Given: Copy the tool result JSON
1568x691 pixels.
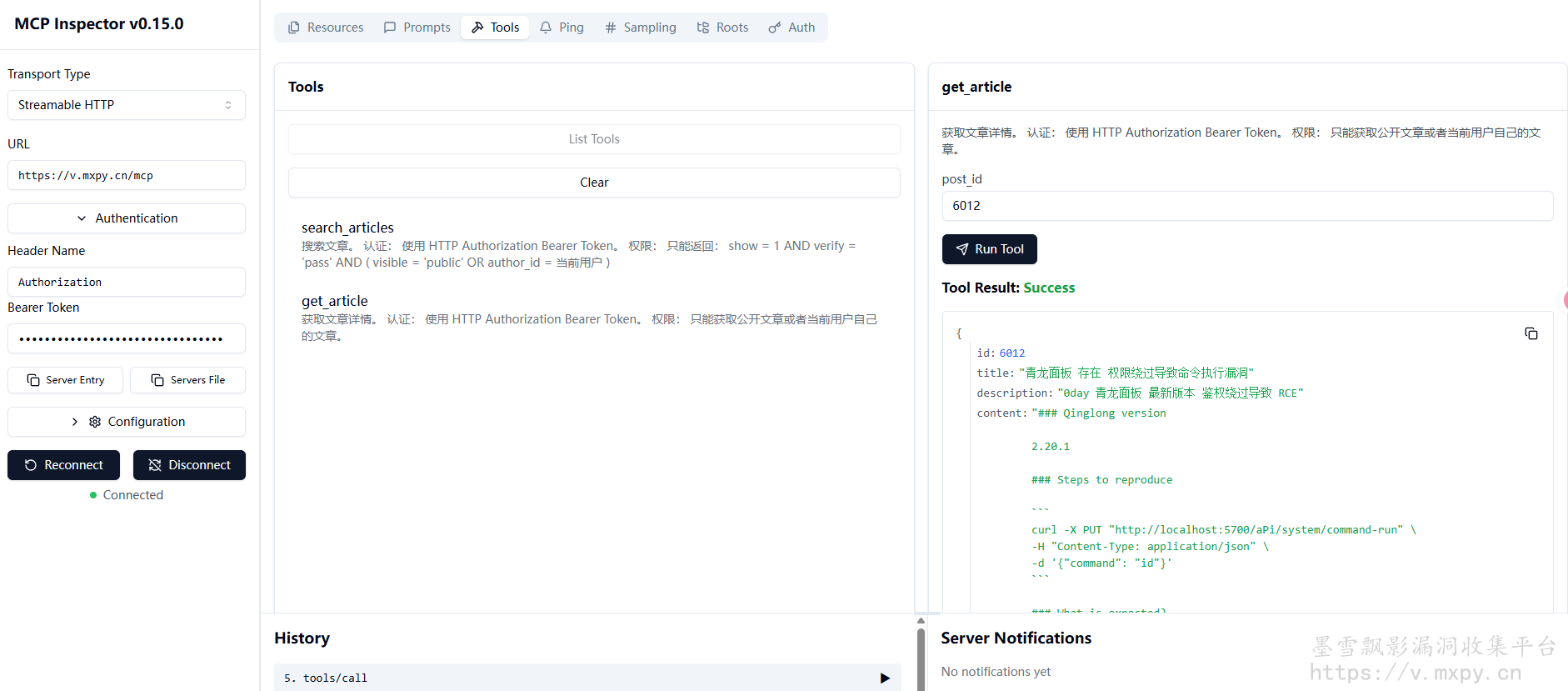Looking at the screenshot, I should click(1531, 333).
